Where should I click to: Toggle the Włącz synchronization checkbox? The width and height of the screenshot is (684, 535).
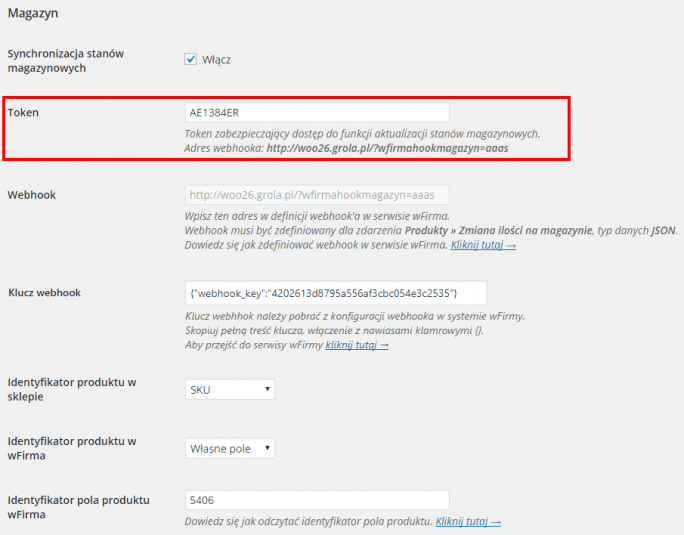click(190, 59)
